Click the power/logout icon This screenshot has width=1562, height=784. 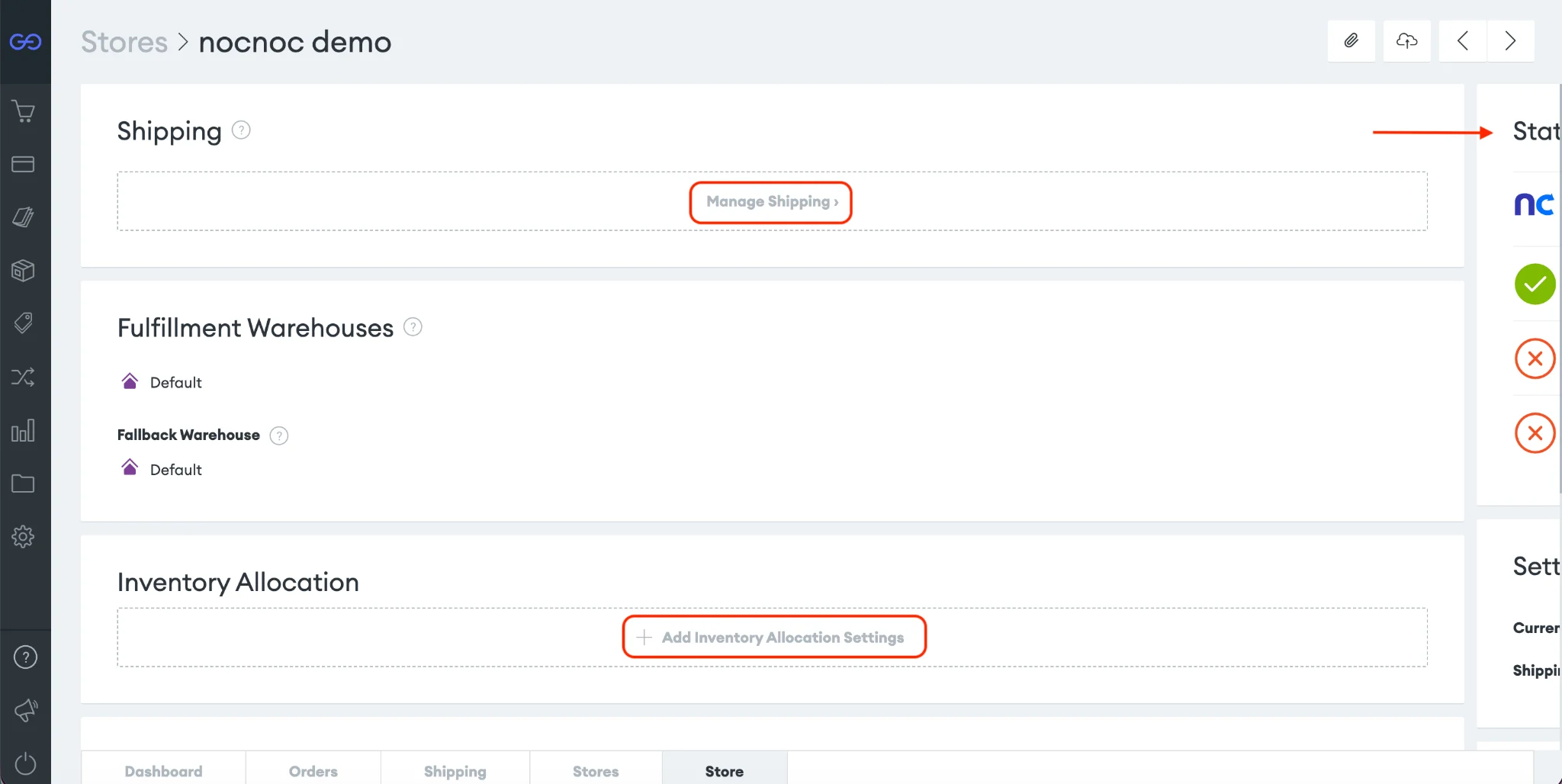coord(25,763)
